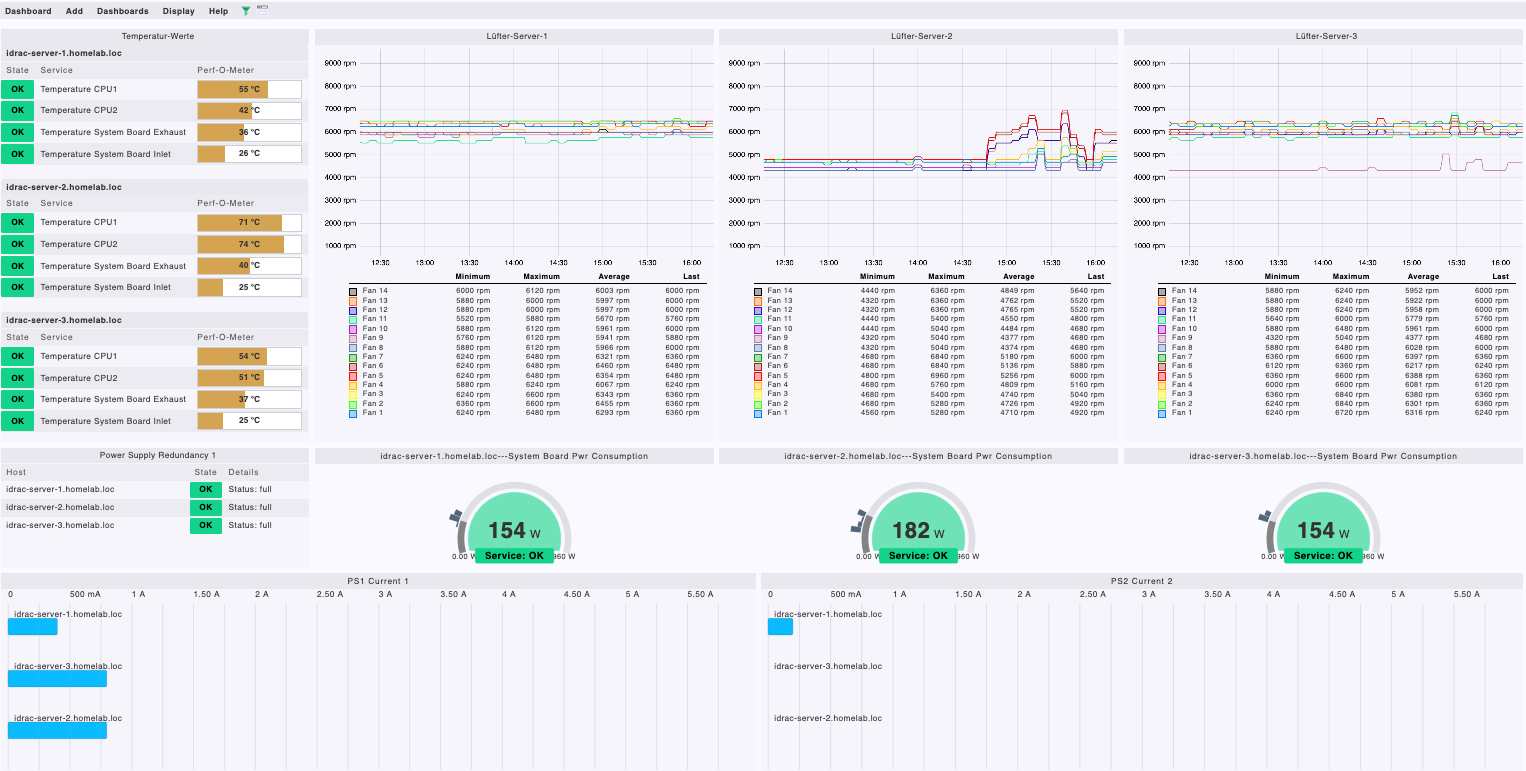Image resolution: width=1526 pixels, height=771 pixels.
Task: Click OK state icon for Temperature CPU2 on idrac-server-3
Action: (x=18, y=377)
